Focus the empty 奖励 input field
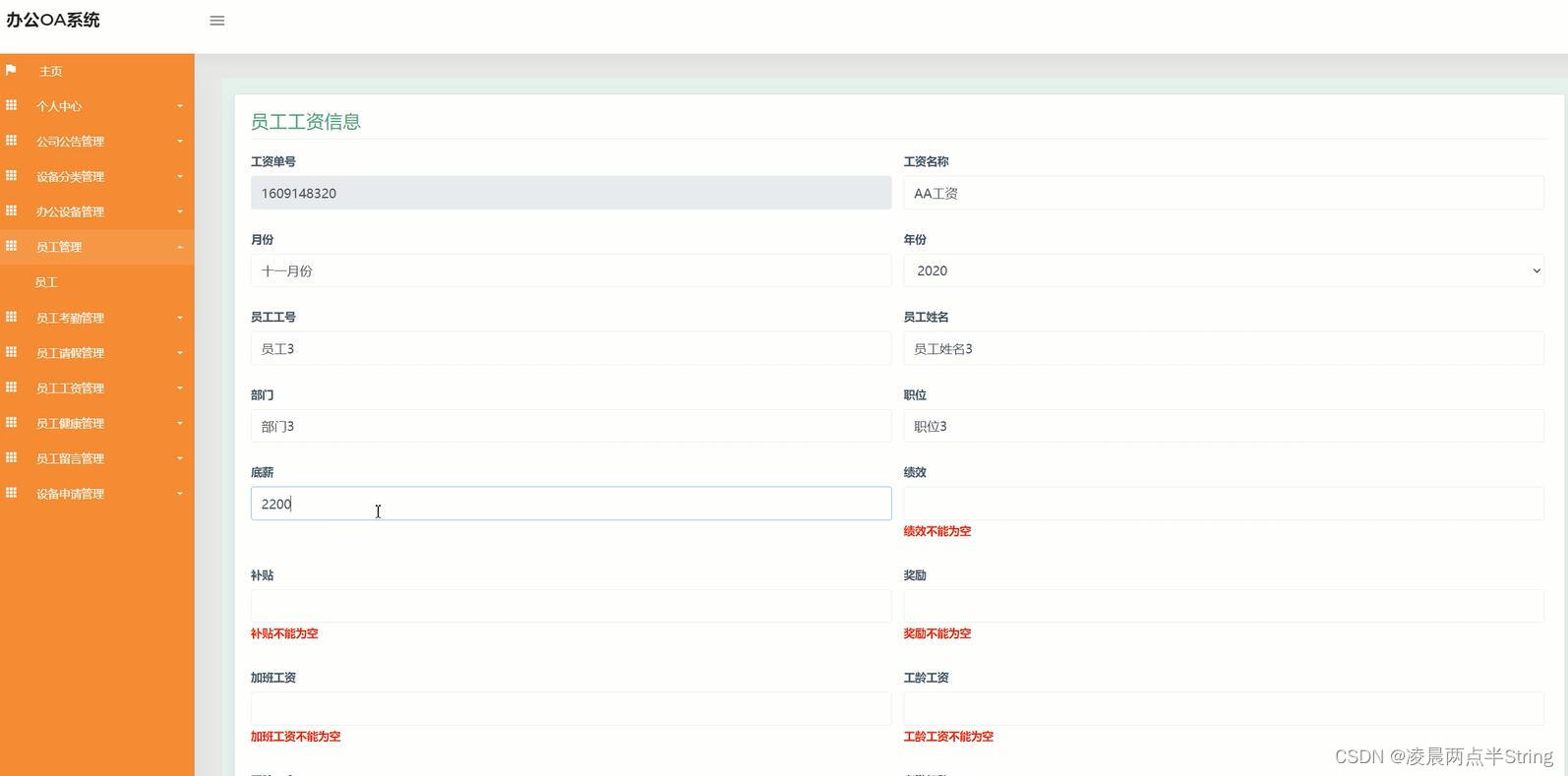 click(1224, 606)
